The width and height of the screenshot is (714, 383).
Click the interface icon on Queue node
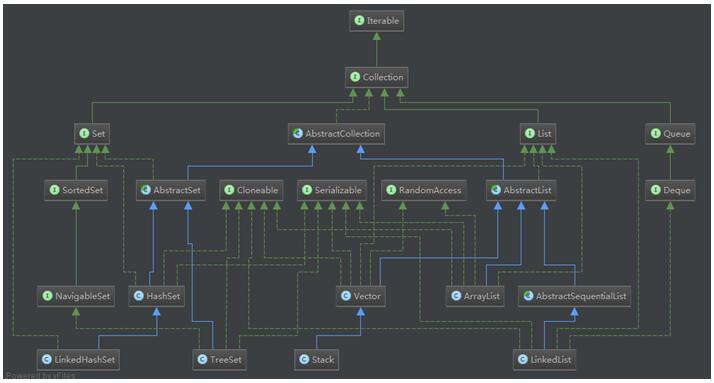[x=655, y=133]
